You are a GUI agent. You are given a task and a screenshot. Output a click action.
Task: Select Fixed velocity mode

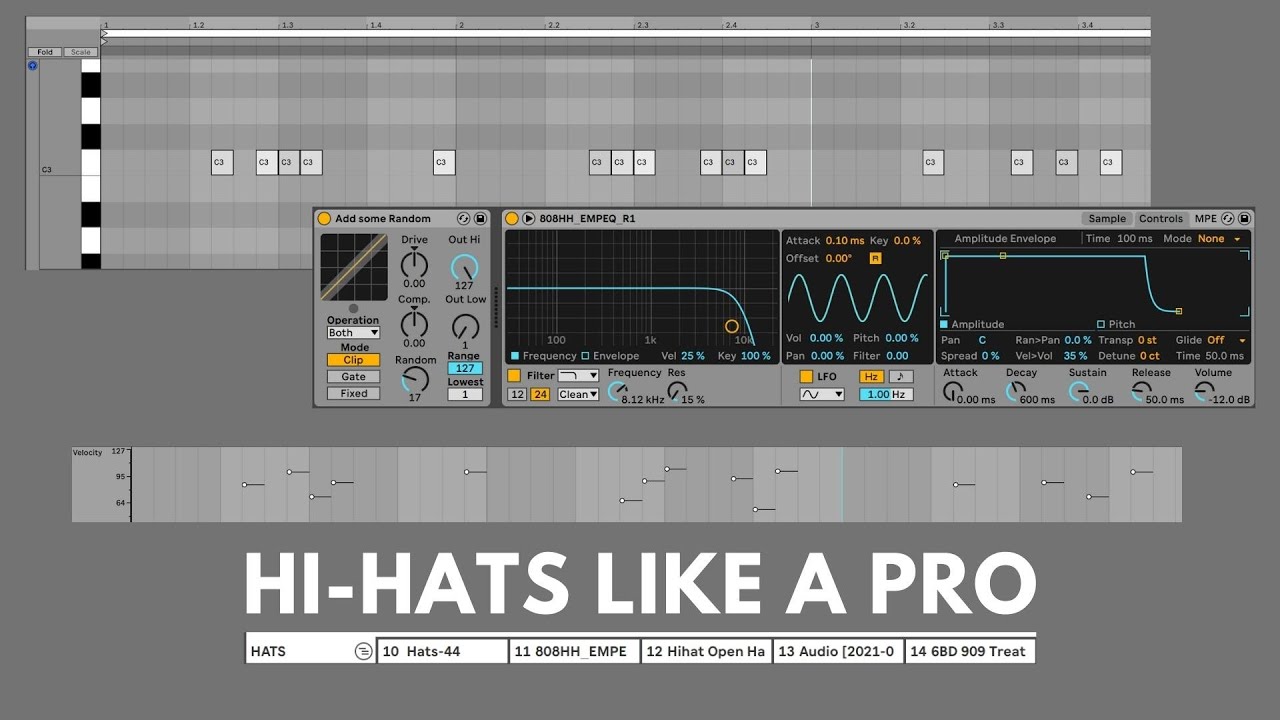[x=354, y=394]
